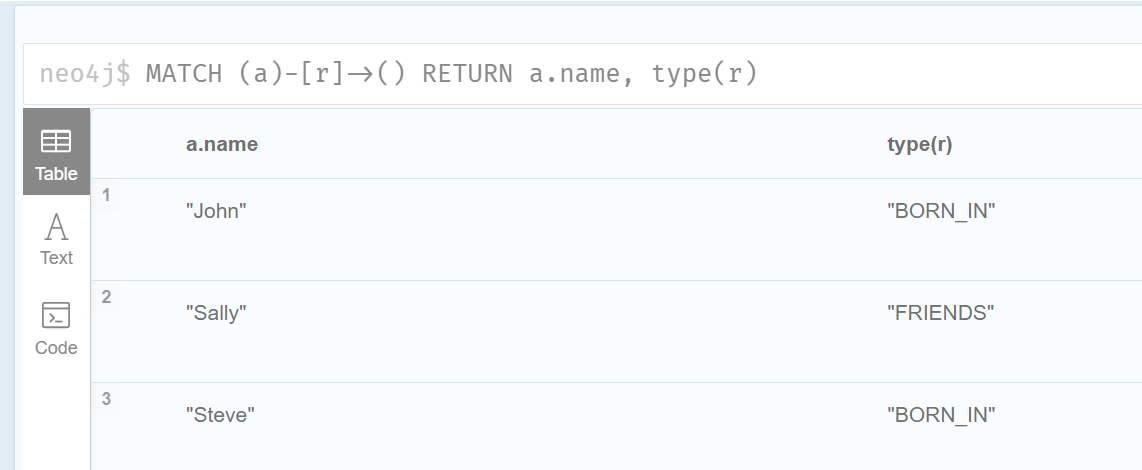Click the MATCH keyword in the query

coord(184,74)
